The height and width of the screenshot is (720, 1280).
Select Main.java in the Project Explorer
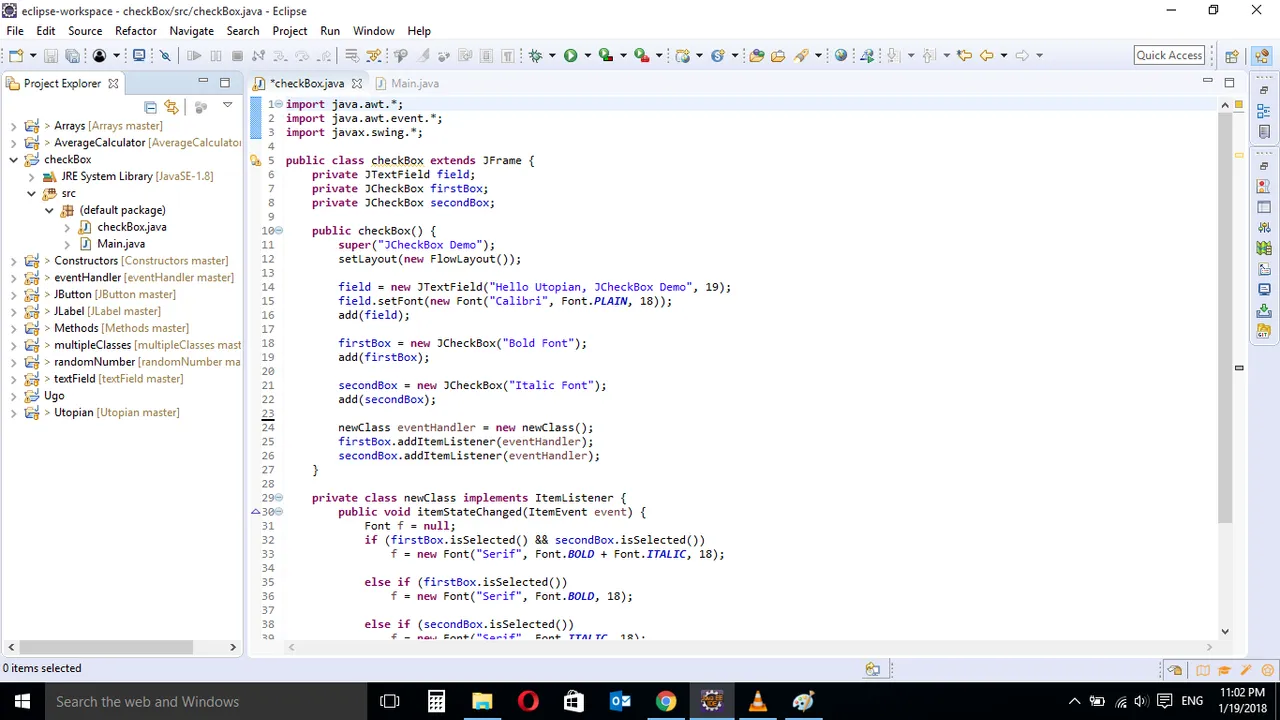pos(120,244)
